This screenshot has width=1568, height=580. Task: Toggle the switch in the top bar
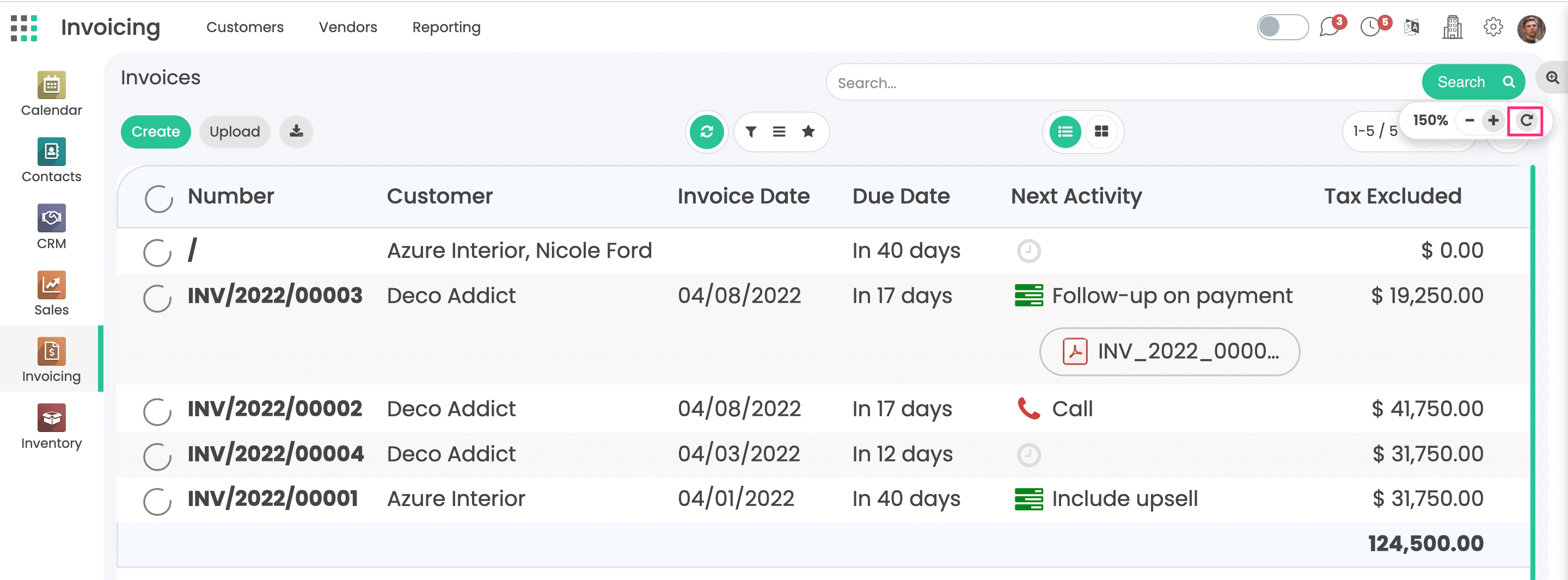click(1282, 27)
